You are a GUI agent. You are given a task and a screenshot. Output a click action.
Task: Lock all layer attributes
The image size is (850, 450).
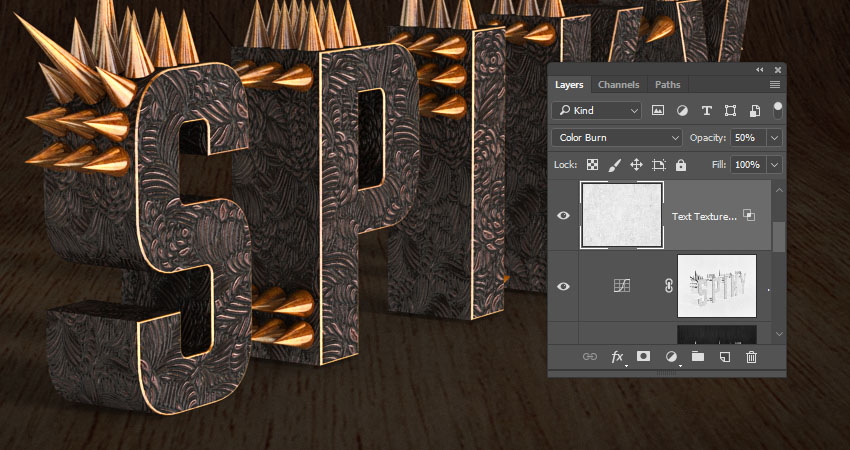[x=681, y=165]
